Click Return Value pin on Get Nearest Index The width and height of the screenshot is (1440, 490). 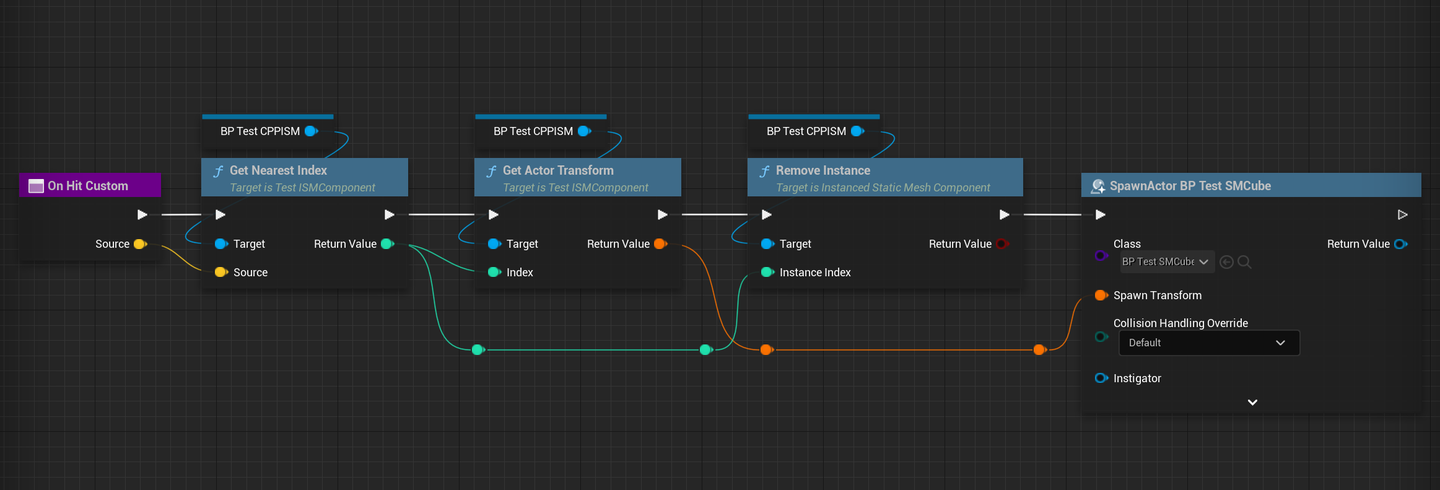point(387,244)
